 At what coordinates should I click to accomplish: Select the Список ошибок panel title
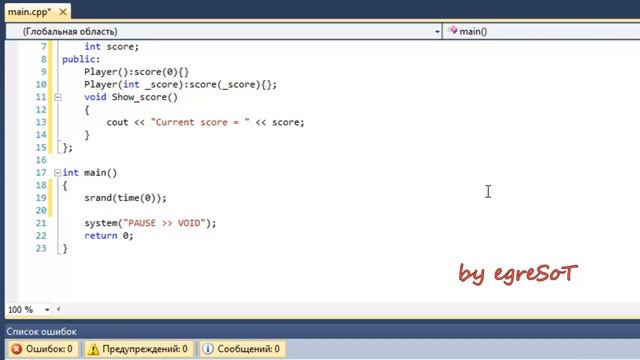[41, 331]
